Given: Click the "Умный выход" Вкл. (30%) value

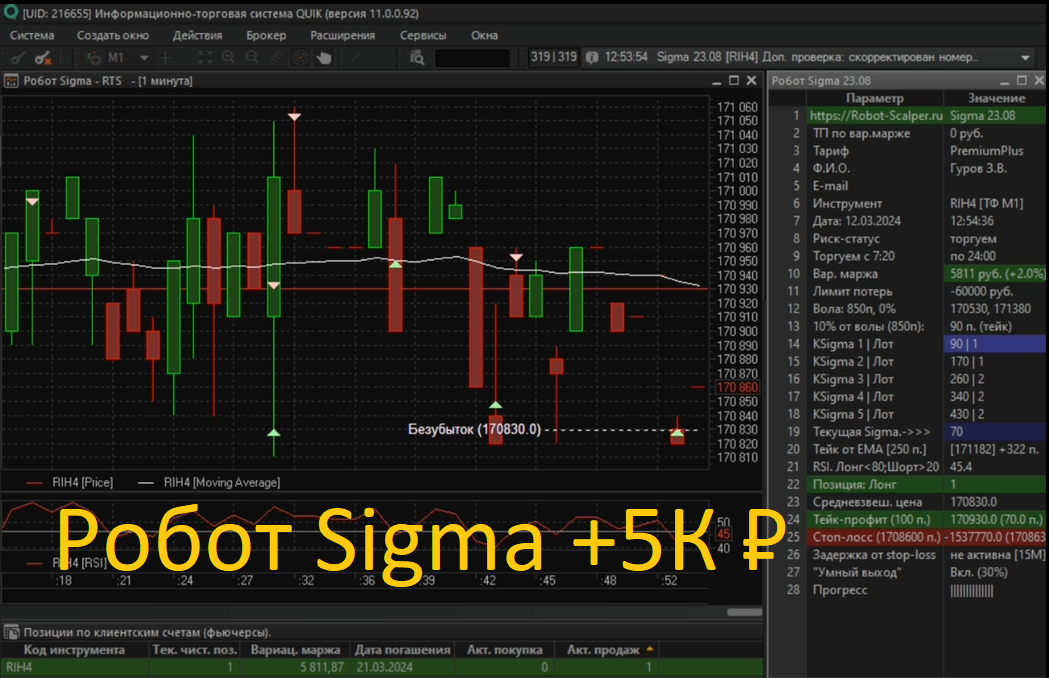Looking at the screenshot, I should (995, 572).
